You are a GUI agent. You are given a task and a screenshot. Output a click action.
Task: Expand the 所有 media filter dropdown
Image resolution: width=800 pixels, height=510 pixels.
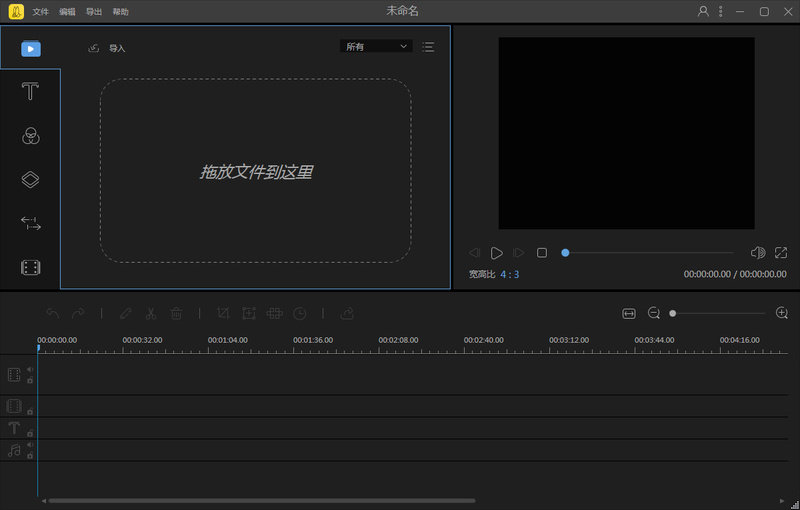[376, 46]
